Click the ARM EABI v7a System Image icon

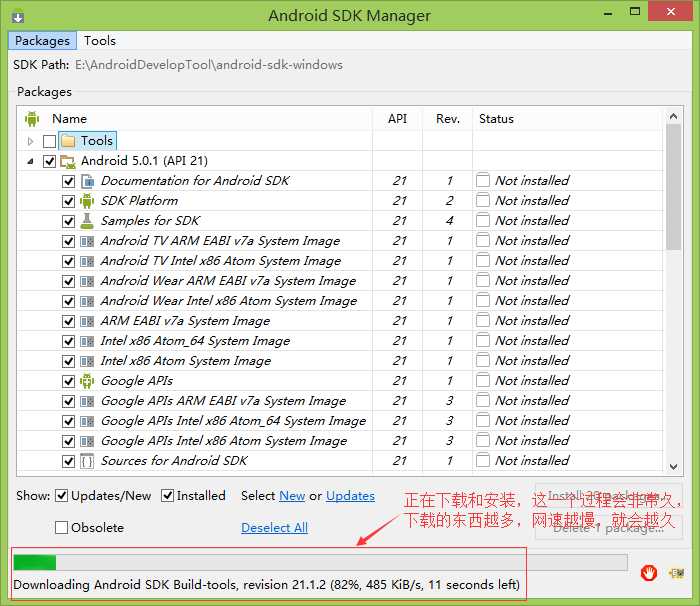click(88, 321)
